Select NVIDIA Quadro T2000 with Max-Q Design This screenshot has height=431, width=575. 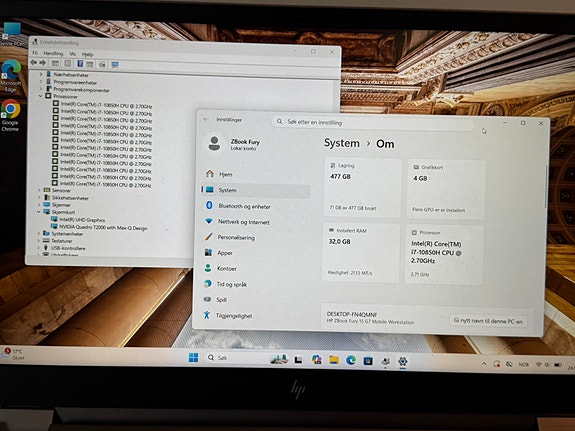point(103,228)
